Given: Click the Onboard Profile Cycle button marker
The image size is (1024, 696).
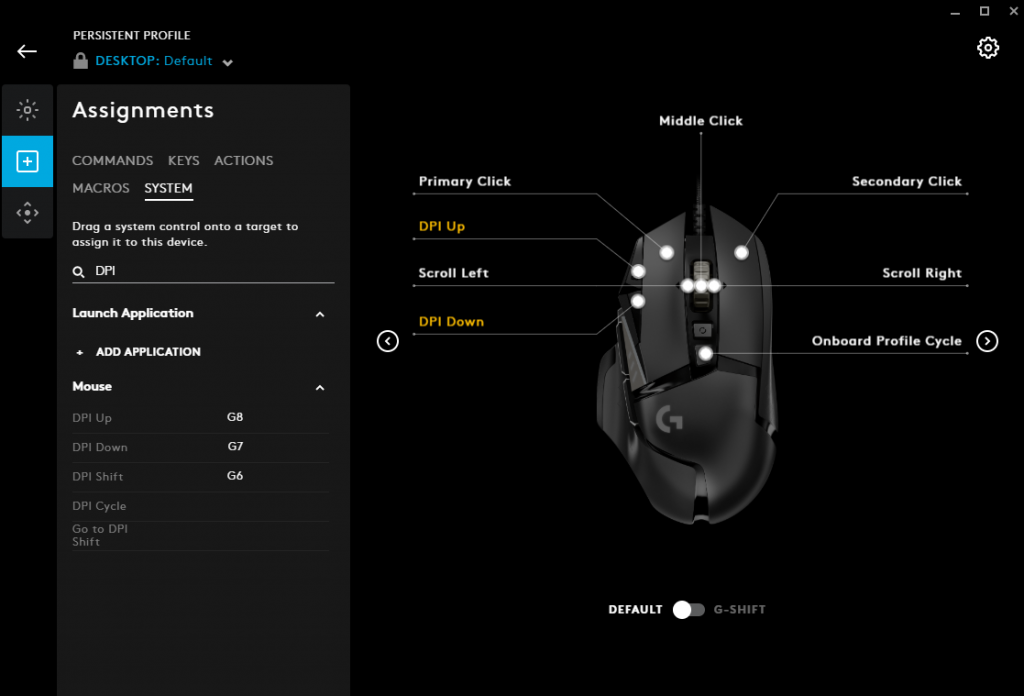Looking at the screenshot, I should (706, 353).
